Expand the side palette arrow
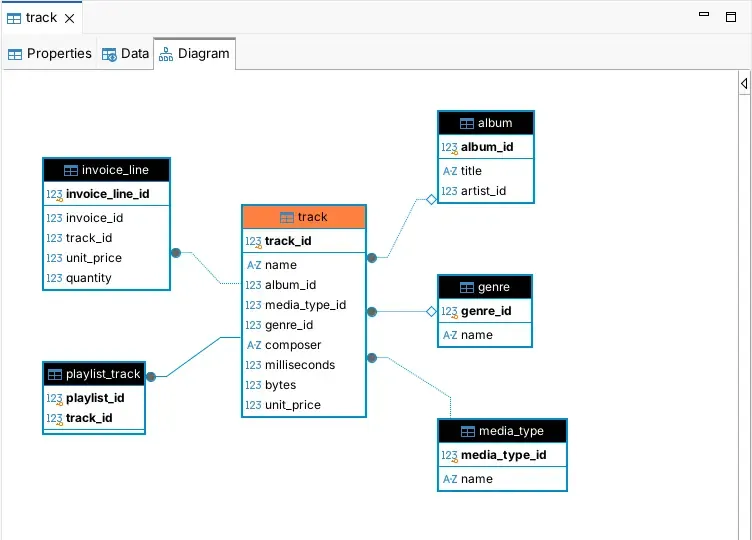Screen dimensions: 752x540 coord(744,83)
